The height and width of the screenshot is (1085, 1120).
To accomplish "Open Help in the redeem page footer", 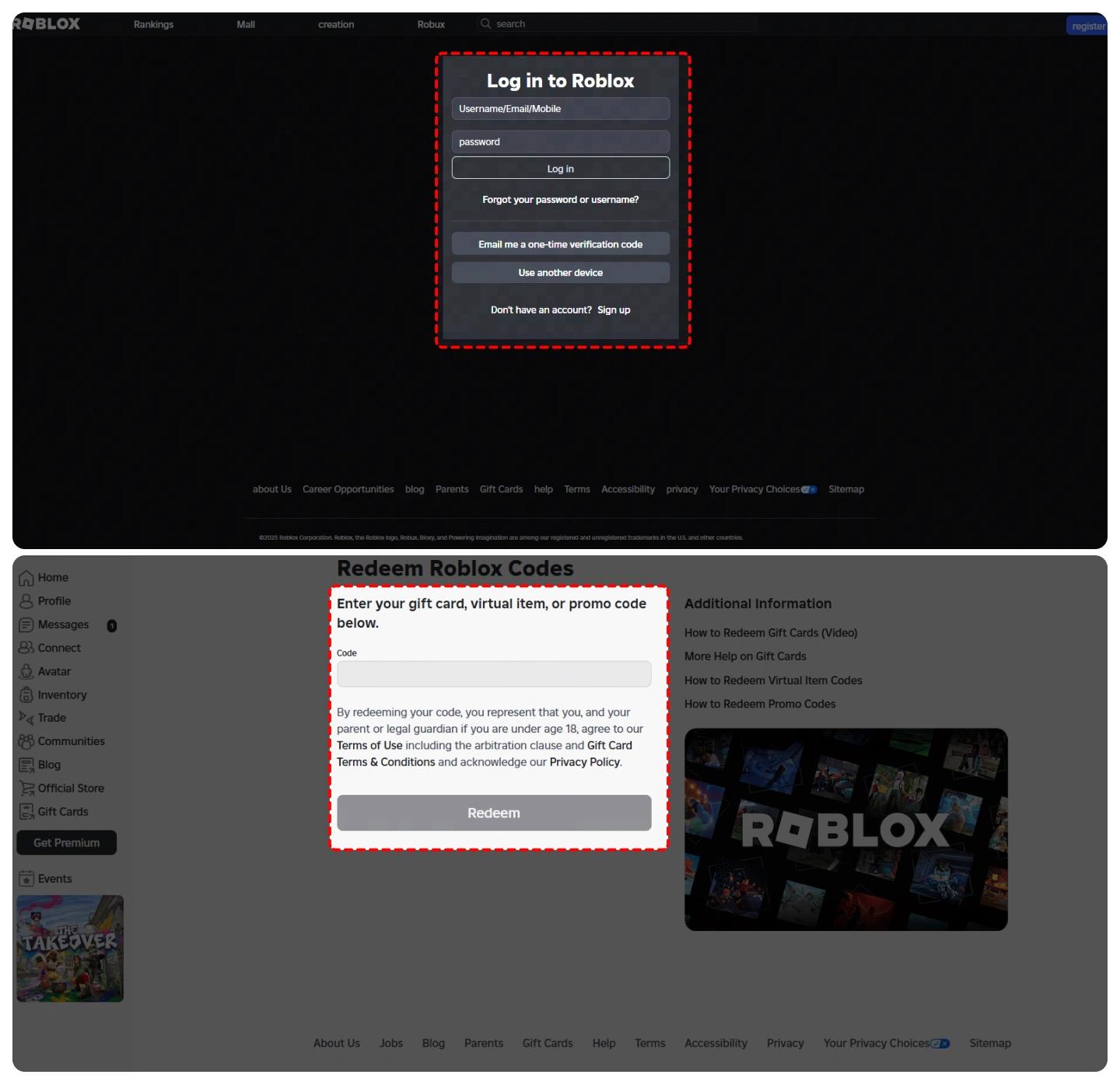I will click(604, 1044).
